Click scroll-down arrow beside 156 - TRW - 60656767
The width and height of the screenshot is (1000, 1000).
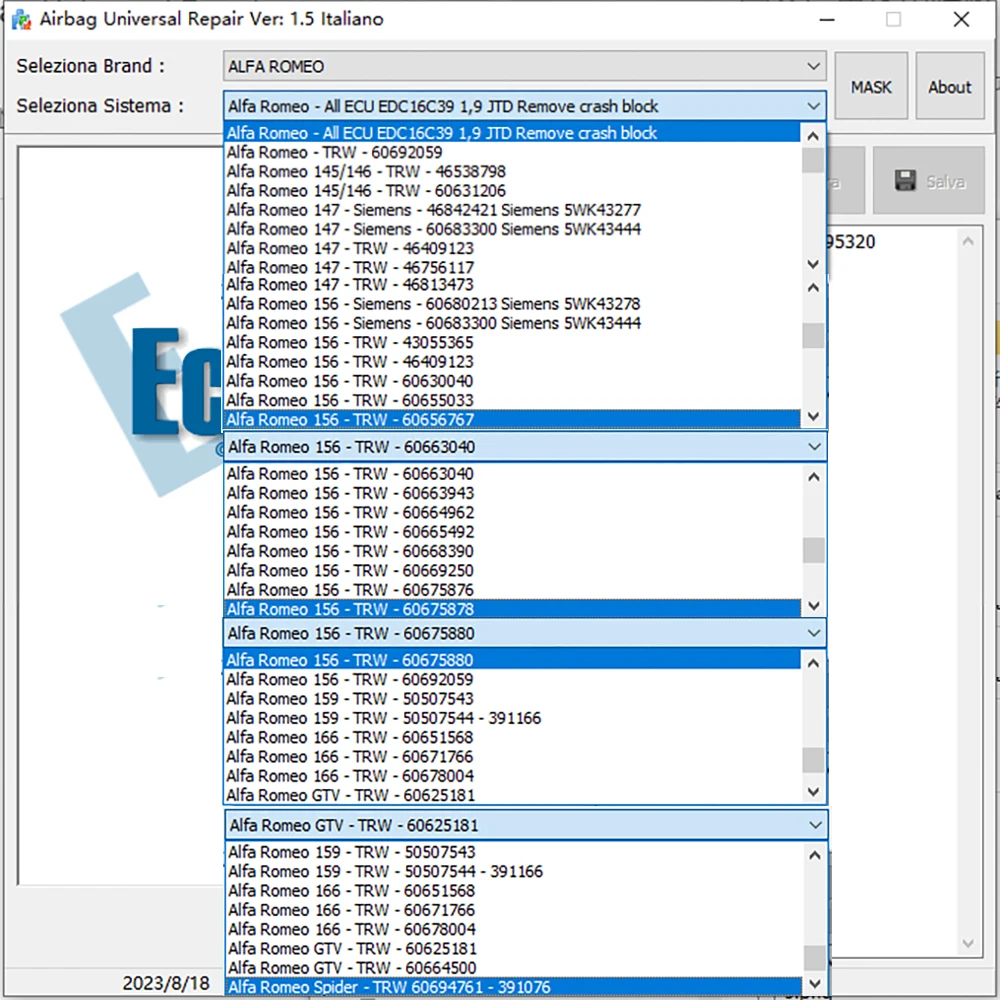tap(813, 416)
